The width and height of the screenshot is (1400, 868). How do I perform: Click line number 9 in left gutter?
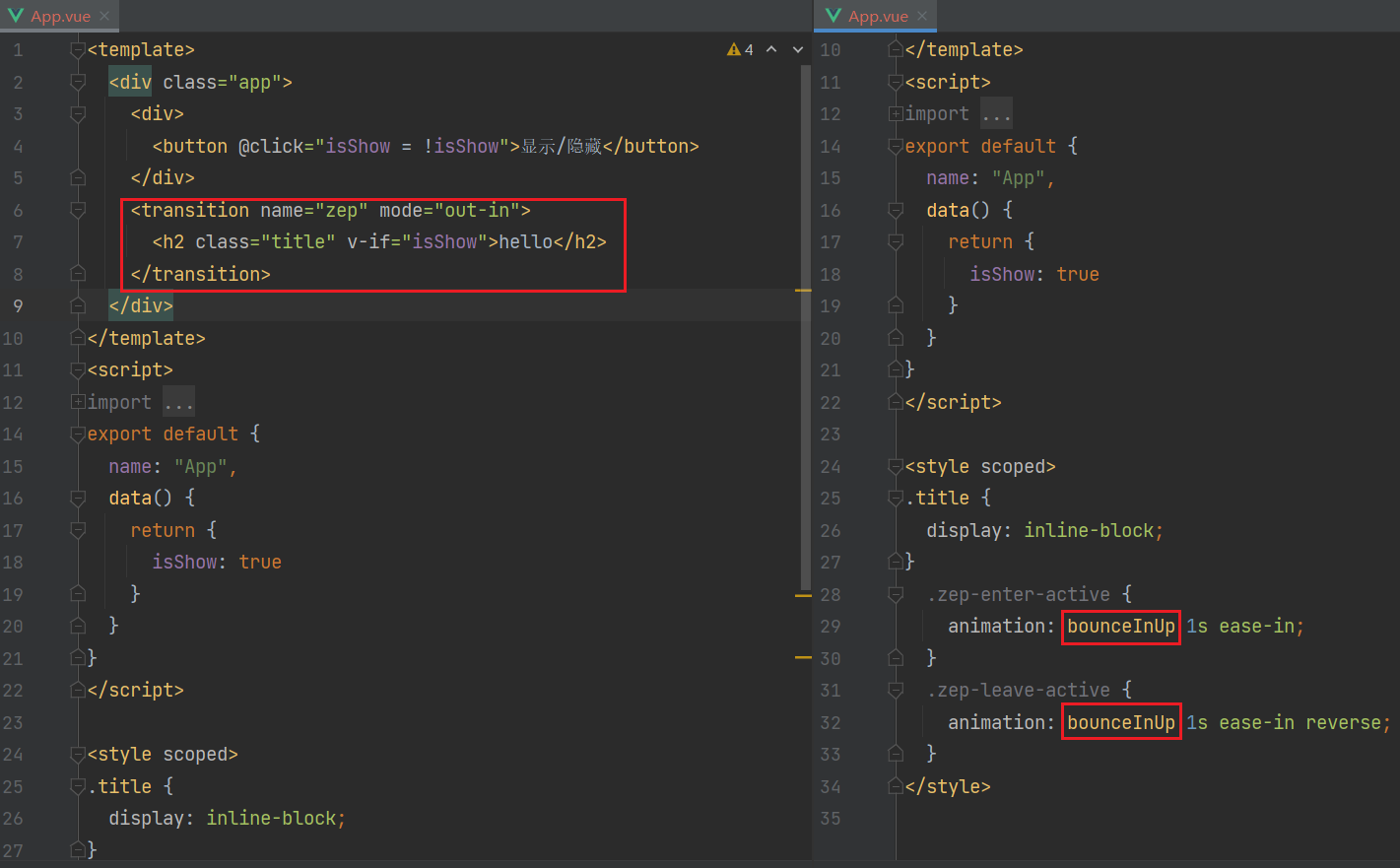[18, 305]
